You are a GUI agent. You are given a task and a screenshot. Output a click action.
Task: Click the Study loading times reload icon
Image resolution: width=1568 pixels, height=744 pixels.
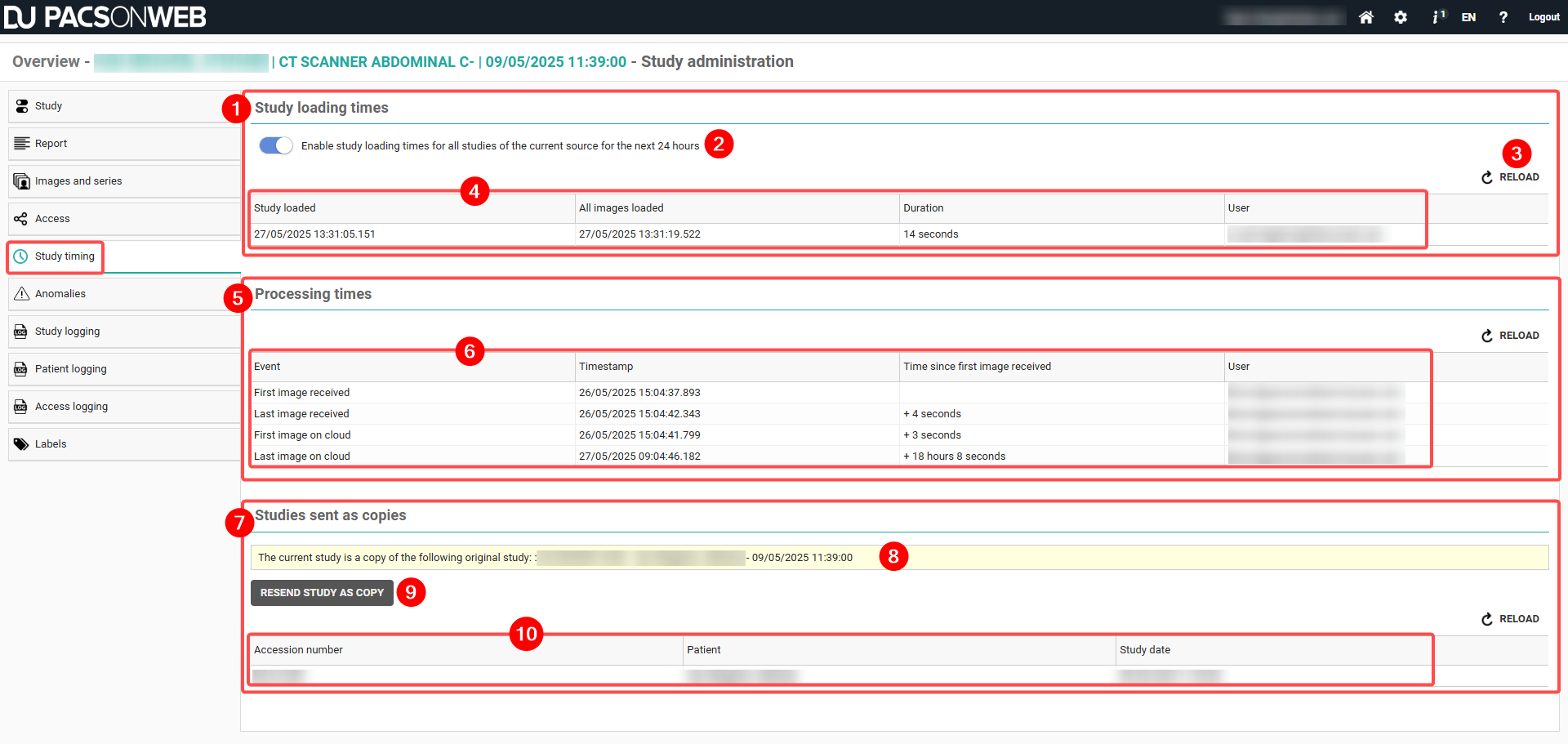tap(1487, 177)
